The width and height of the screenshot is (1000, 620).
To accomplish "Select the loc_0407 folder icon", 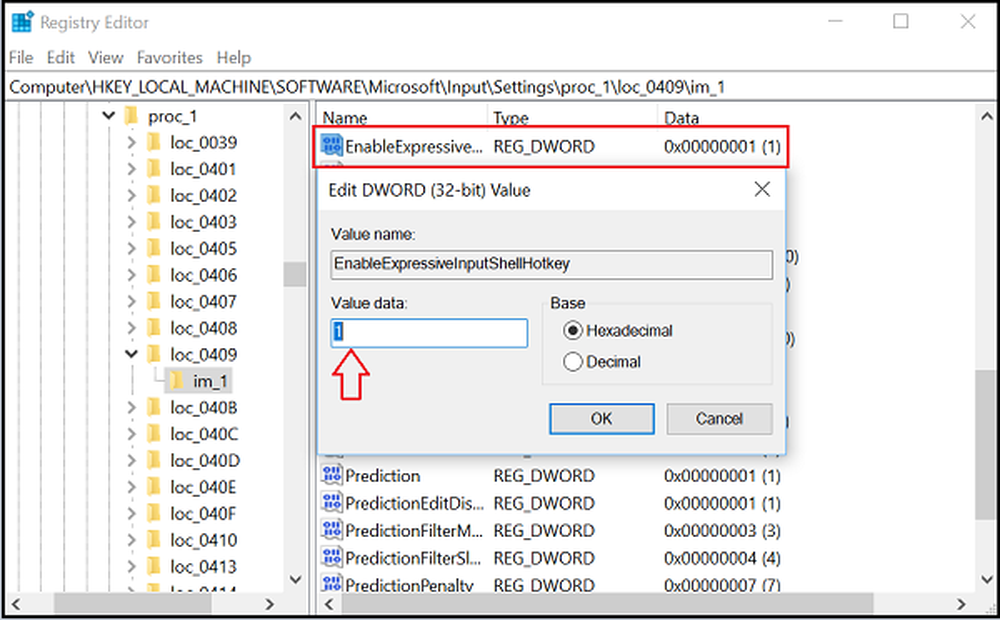I will [154, 300].
